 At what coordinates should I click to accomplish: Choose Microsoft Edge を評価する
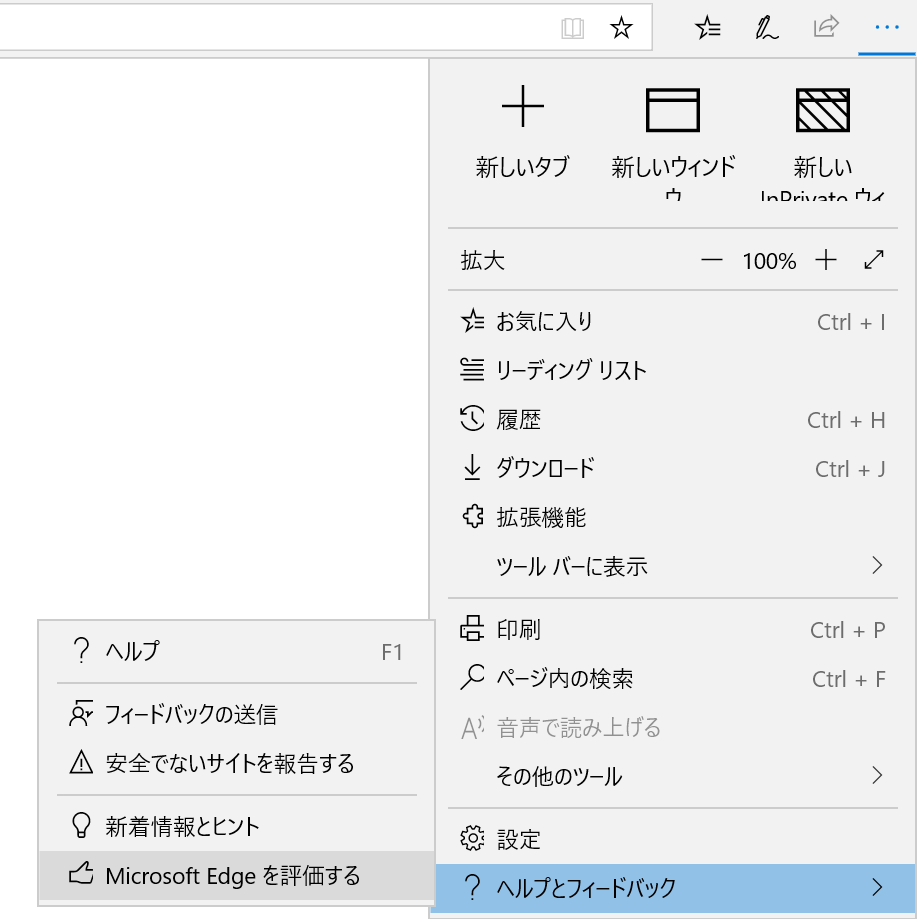237,876
